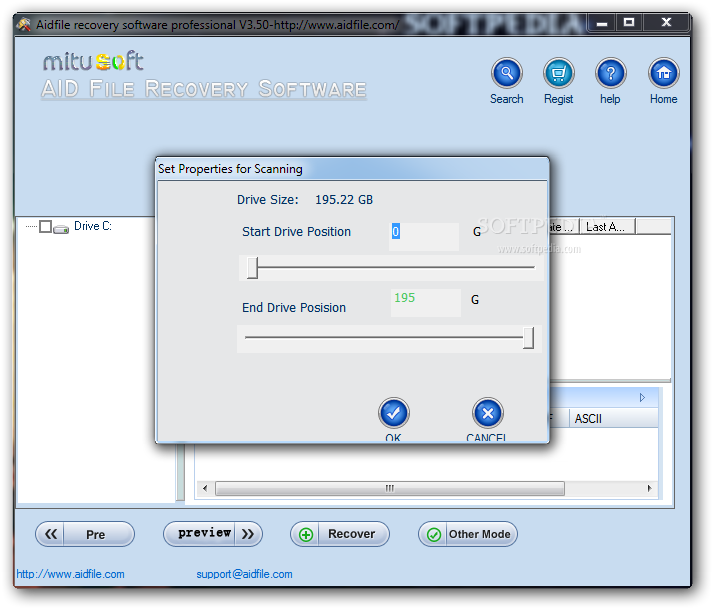713x609 pixels.
Task: Go back with the Pre button
Action: click(85, 534)
